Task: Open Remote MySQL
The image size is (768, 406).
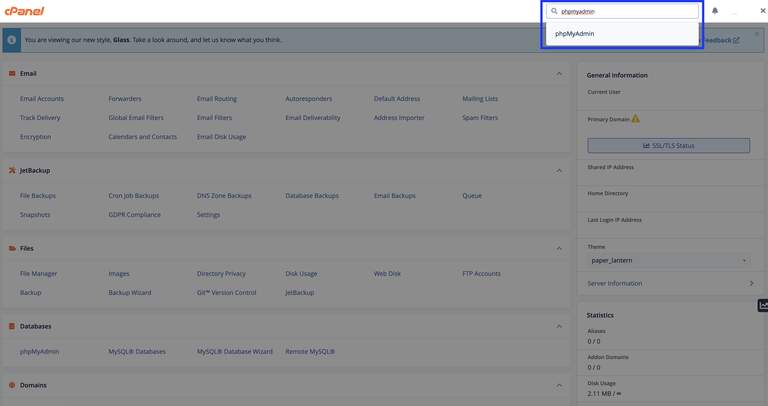Action: pyautogui.click(x=310, y=352)
